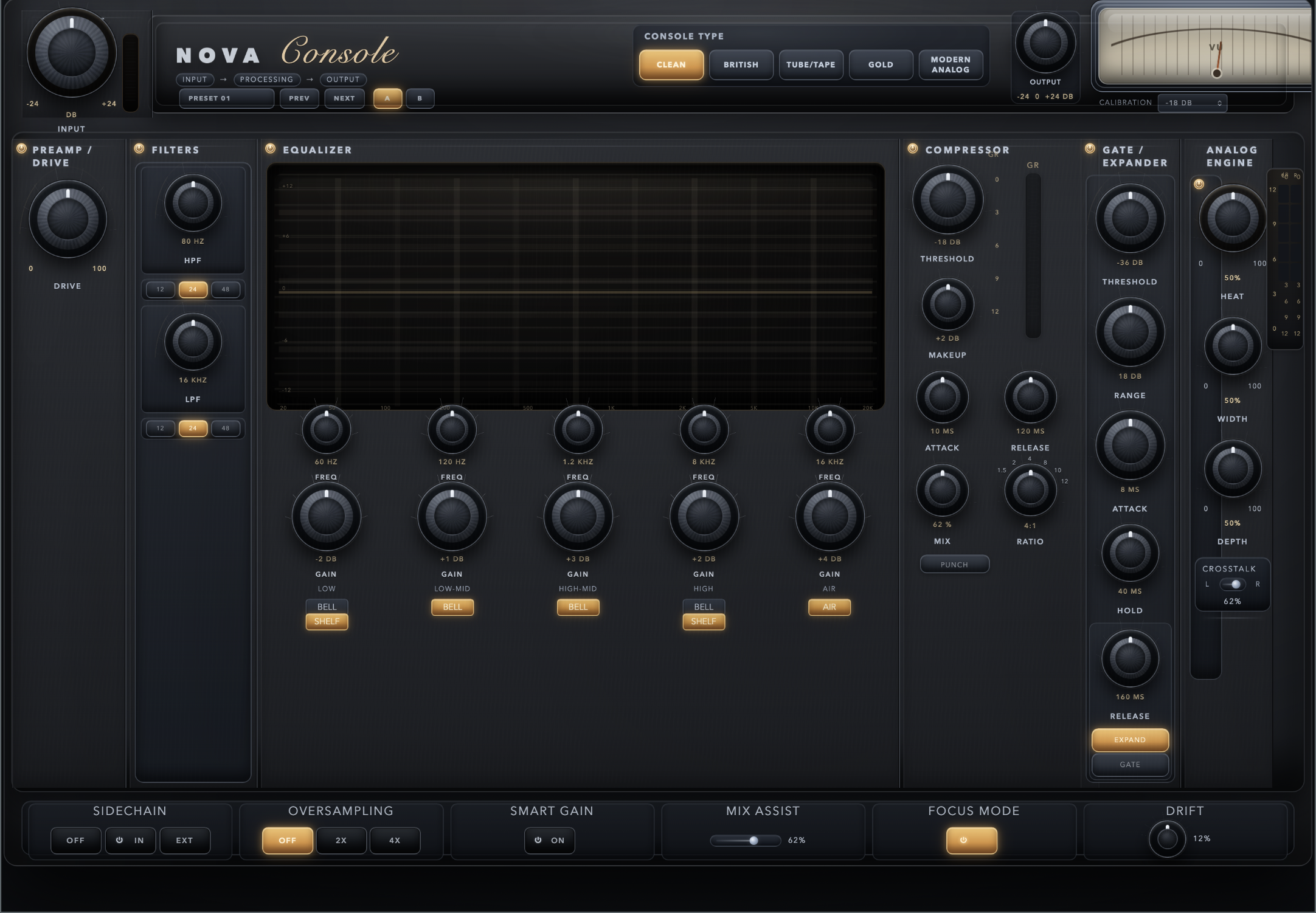Toggle the Filters section power icon
Screen dimensions: 1316x913
pyautogui.click(x=139, y=148)
